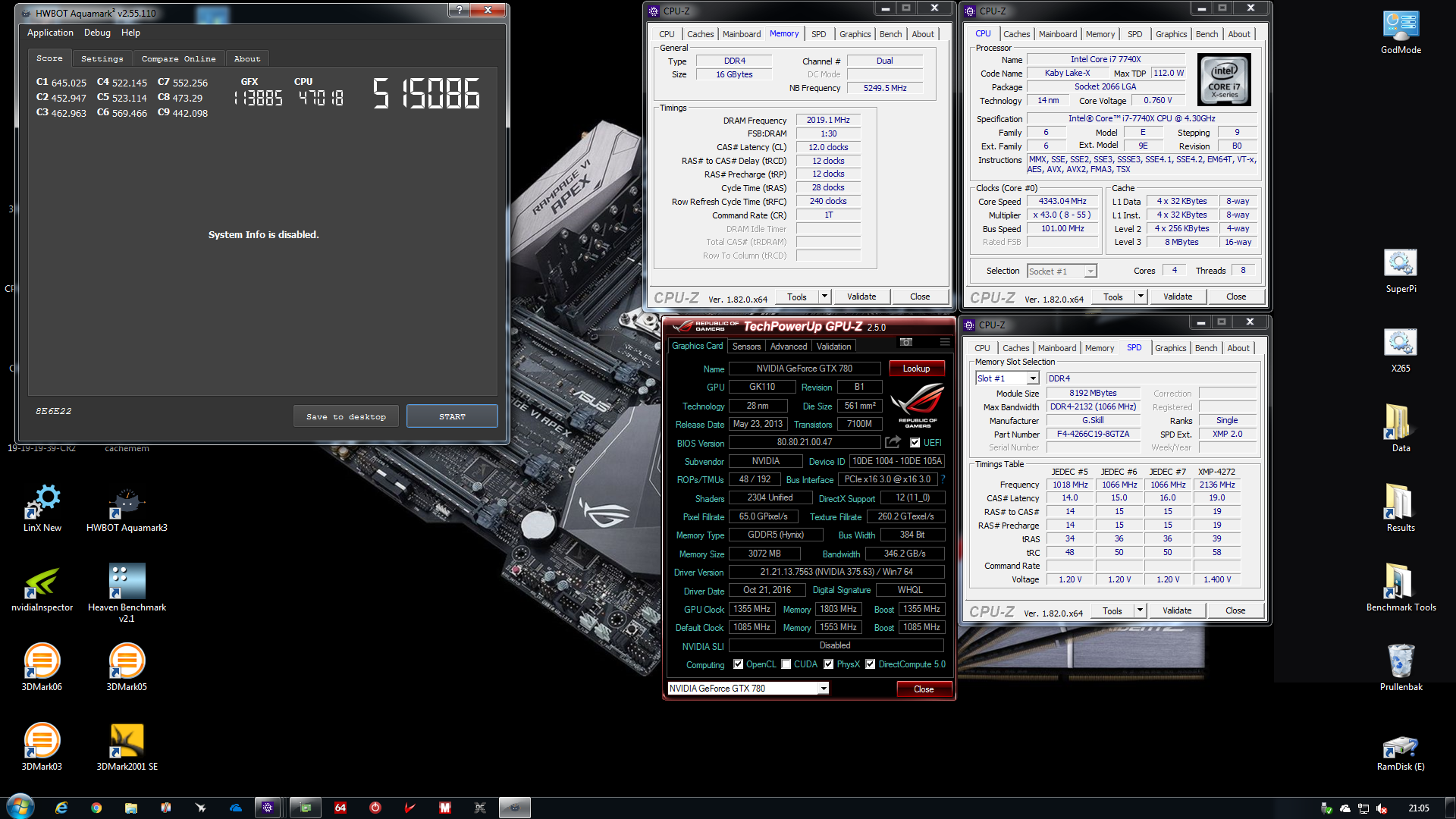The height and width of the screenshot is (819, 1456).
Task: Click the taskbar clock showing 21:05
Action: click(1419, 808)
